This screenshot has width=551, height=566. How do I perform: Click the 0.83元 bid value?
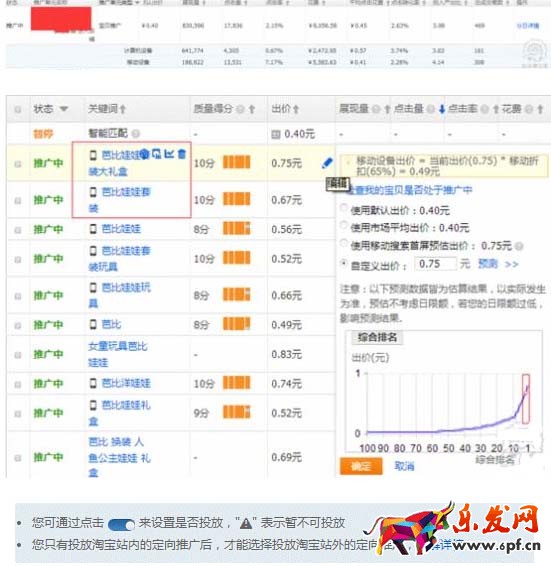286,354
